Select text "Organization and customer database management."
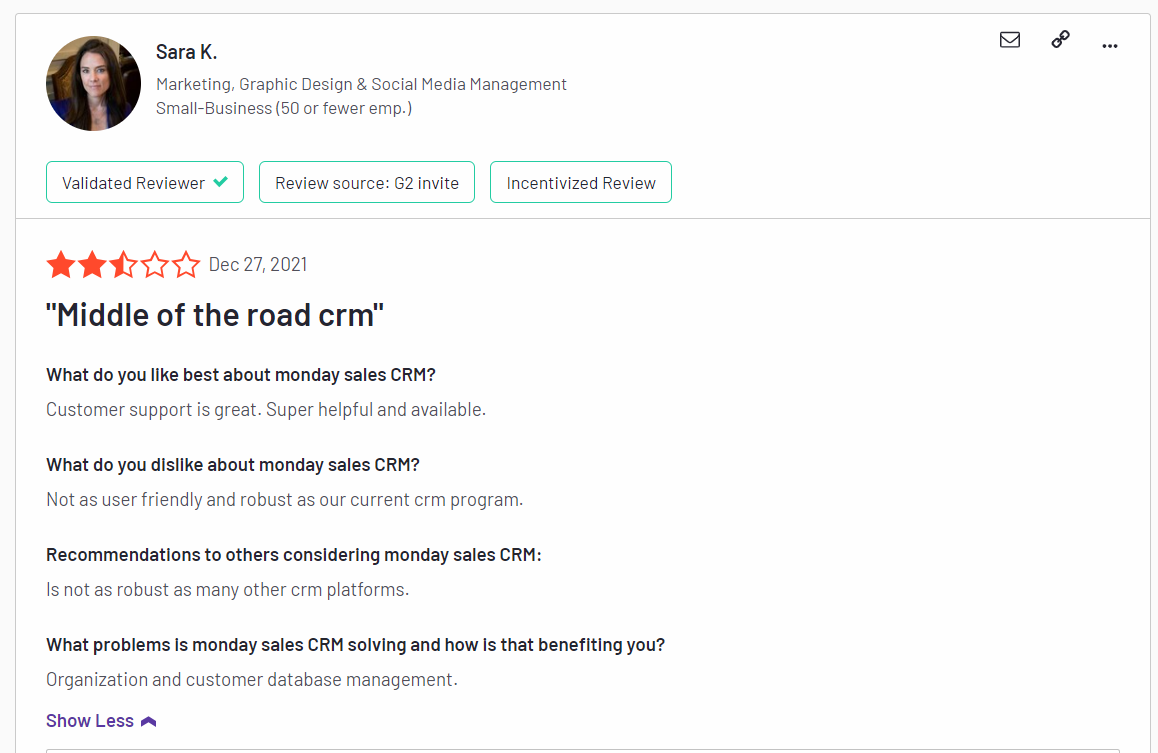This screenshot has width=1158, height=753. [252, 680]
